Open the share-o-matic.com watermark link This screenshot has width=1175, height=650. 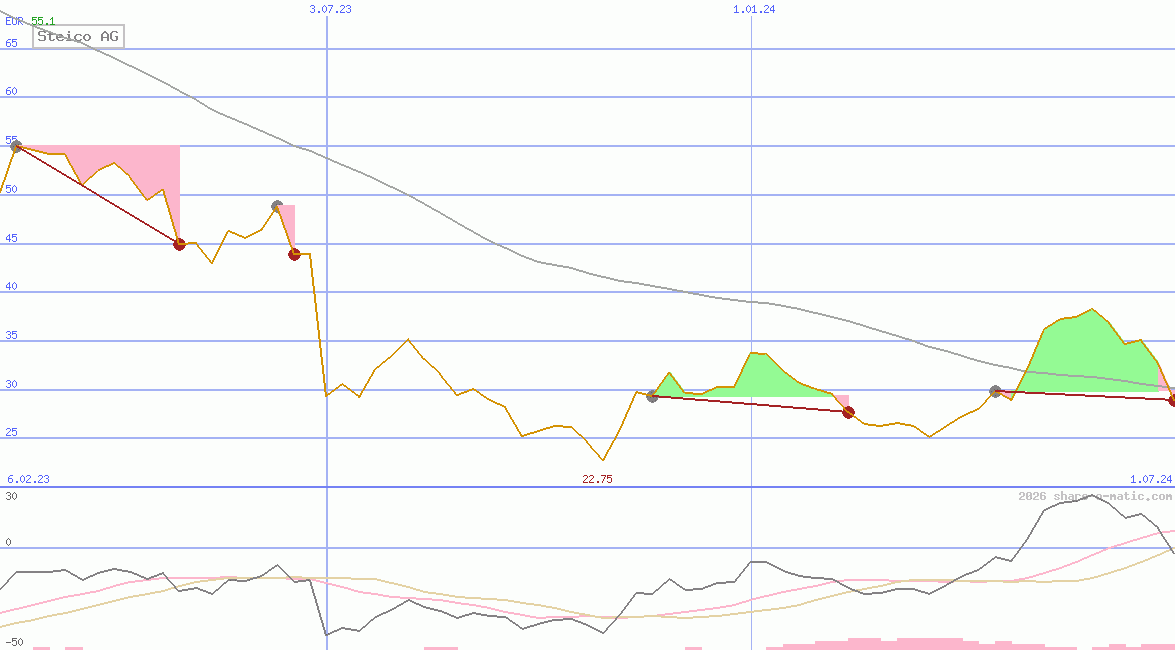(1095, 496)
